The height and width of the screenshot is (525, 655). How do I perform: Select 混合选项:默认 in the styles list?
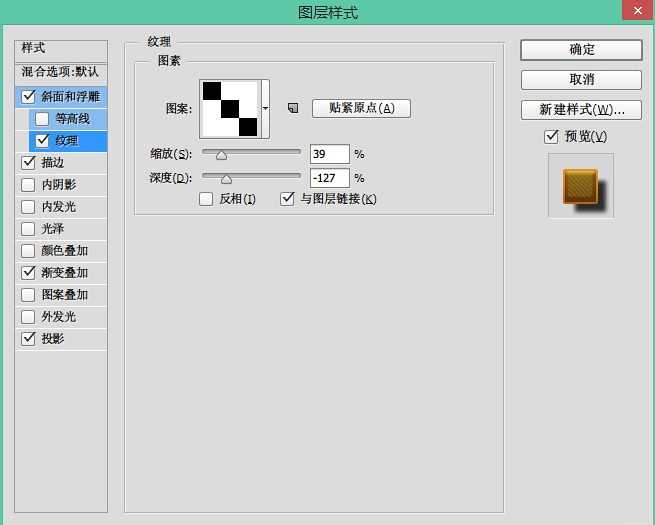[61, 72]
